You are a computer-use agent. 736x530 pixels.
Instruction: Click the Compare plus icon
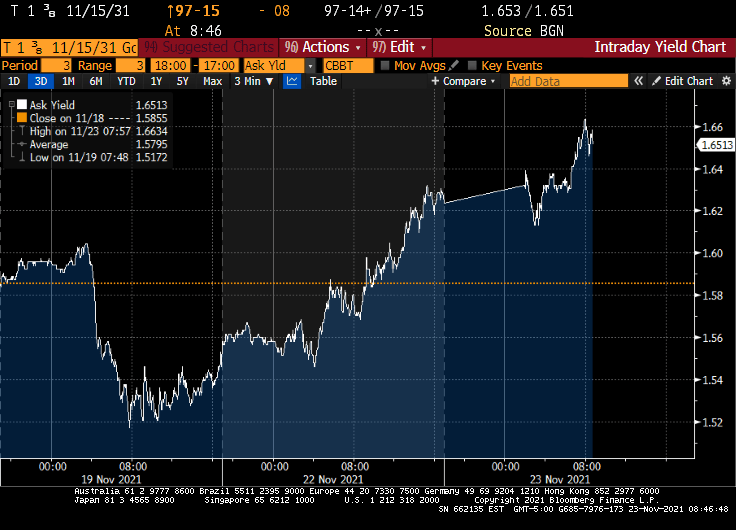point(436,81)
